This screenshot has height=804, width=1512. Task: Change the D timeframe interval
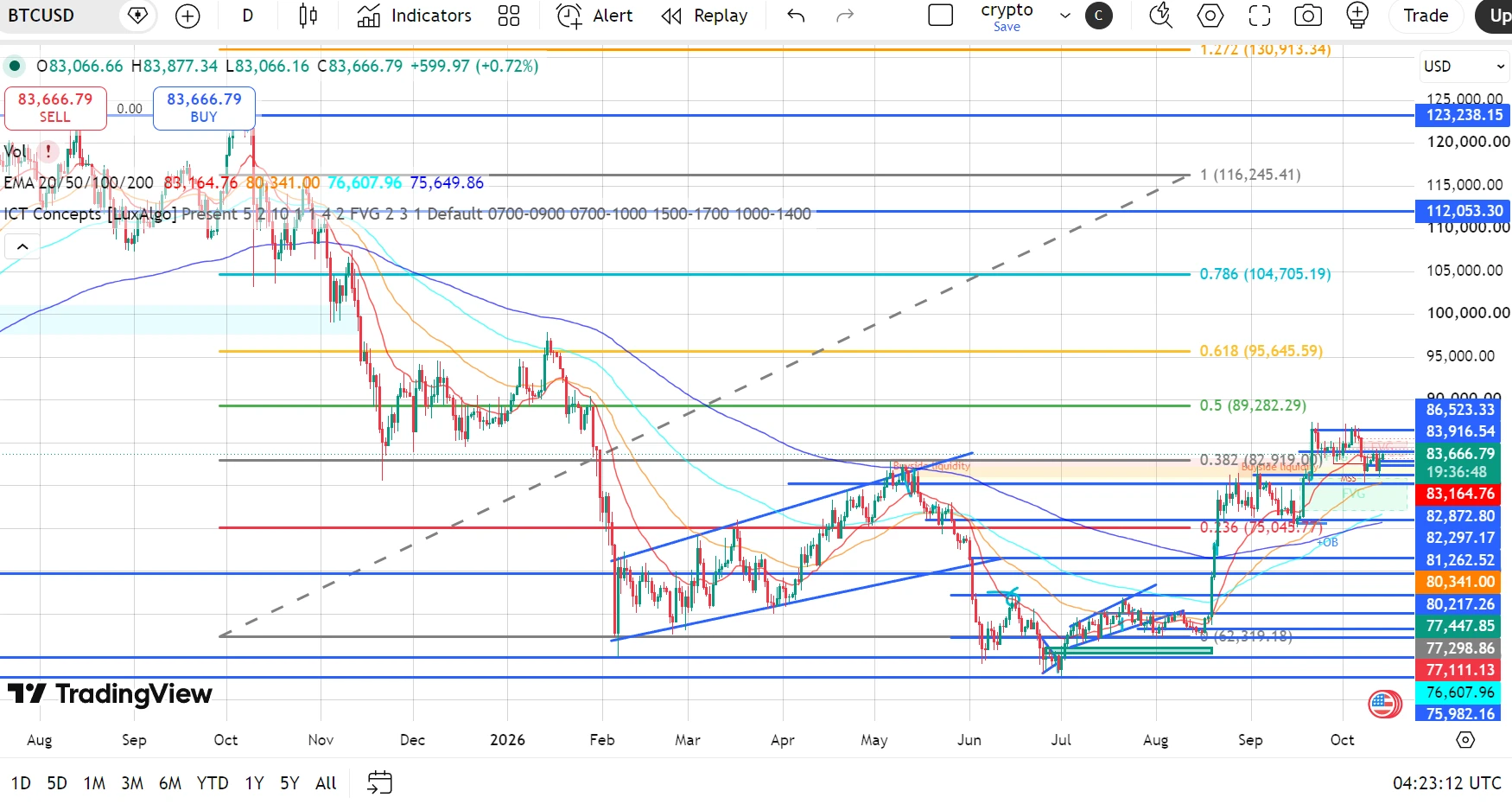(x=248, y=16)
